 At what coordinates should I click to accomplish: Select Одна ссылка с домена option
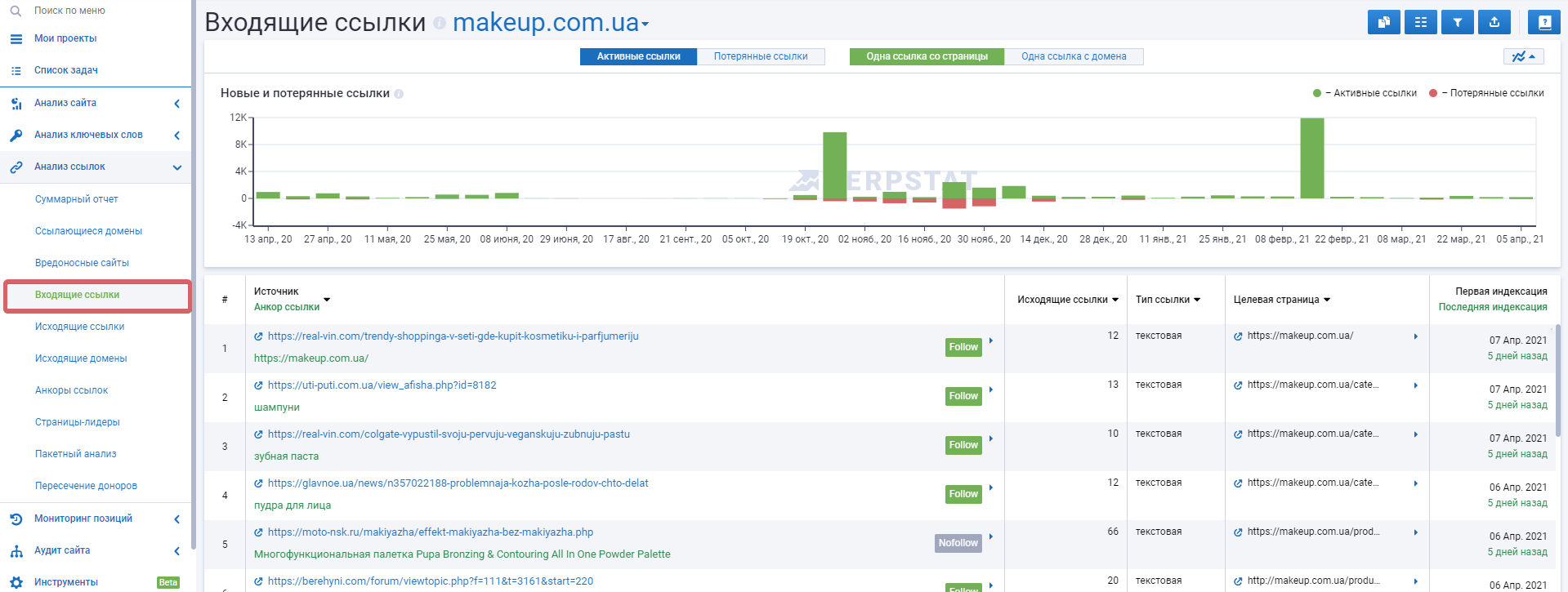[1074, 56]
